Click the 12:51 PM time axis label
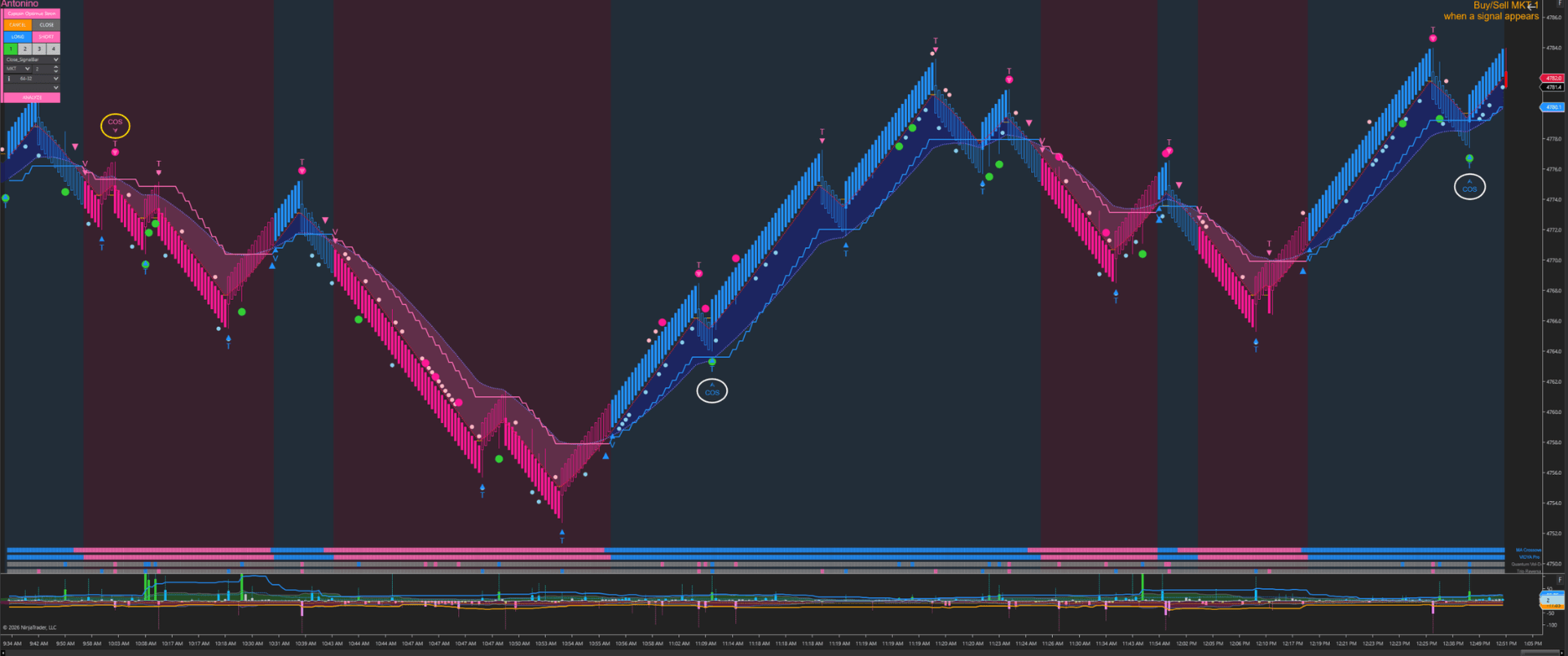Screen dimensions: 1568x656 1506,643
